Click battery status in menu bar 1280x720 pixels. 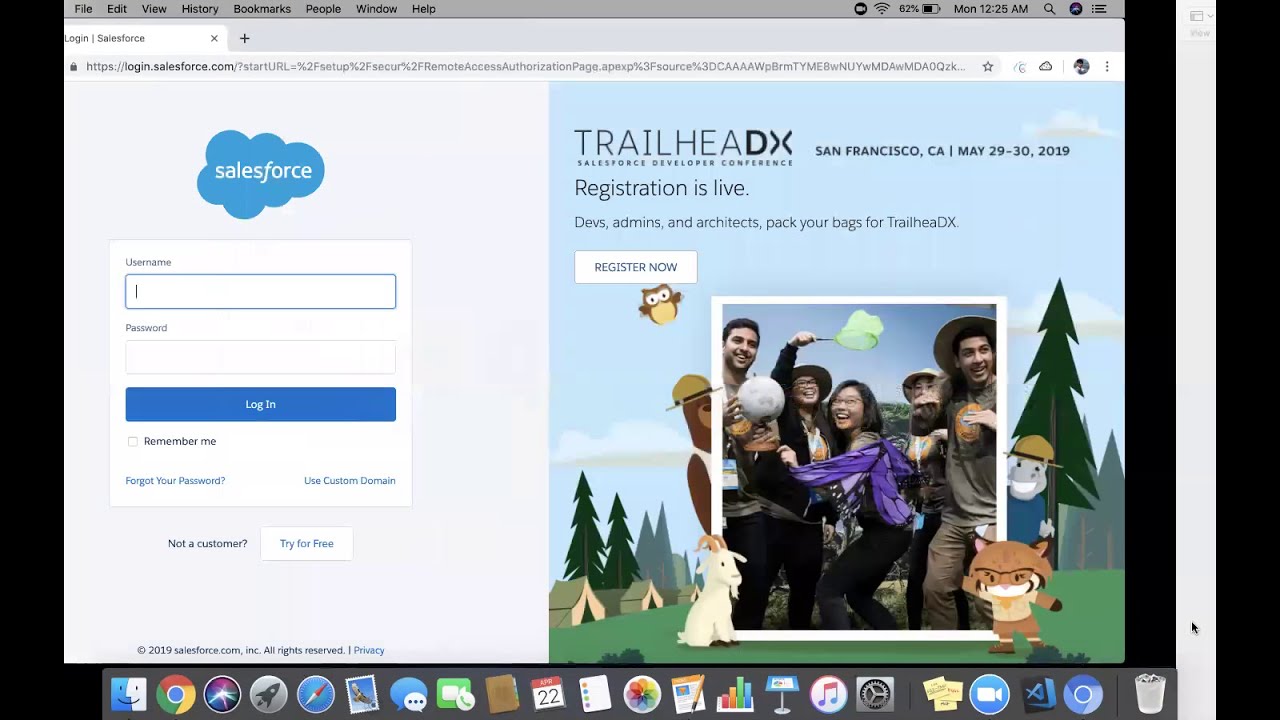(x=920, y=9)
